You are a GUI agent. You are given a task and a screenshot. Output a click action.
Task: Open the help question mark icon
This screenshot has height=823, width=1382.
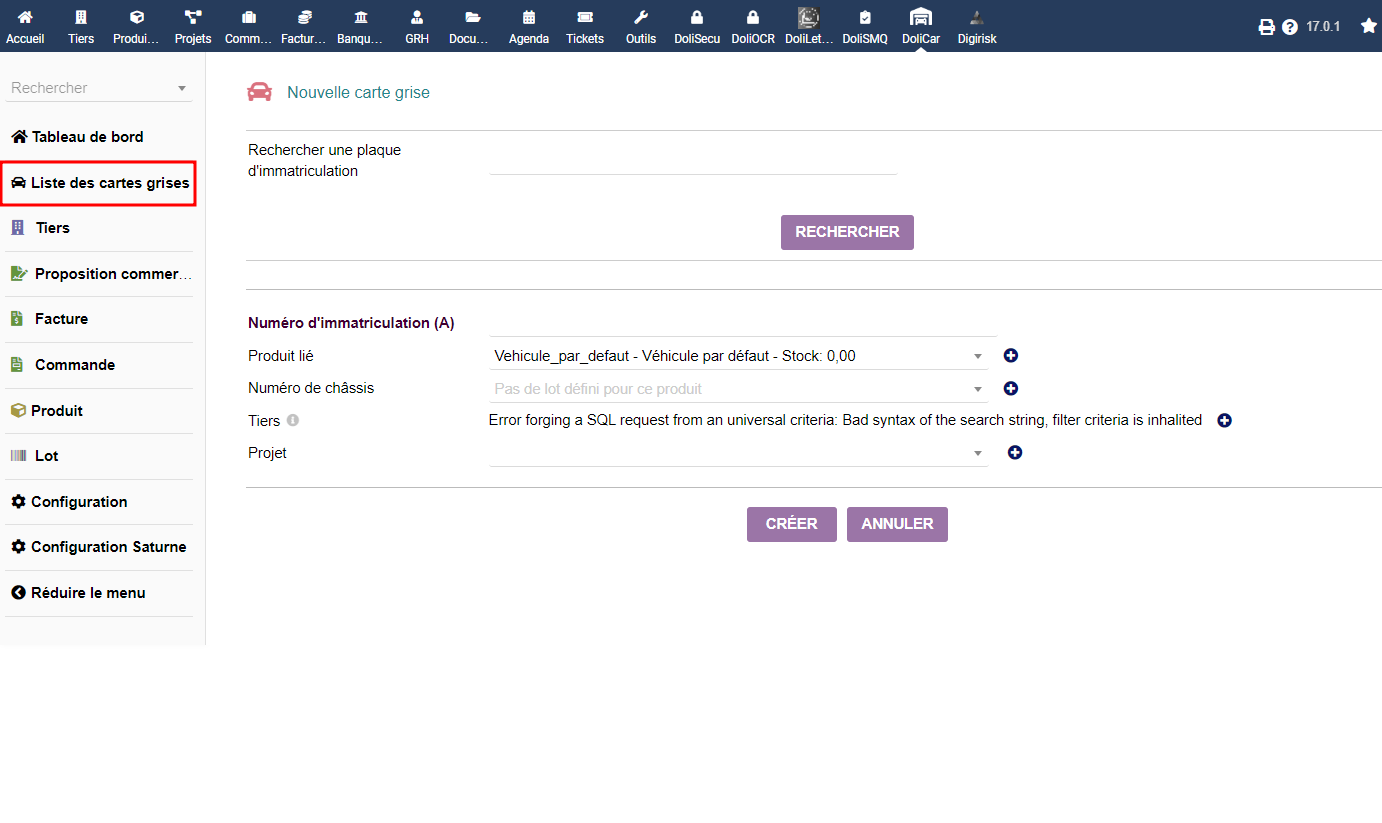coord(1289,27)
